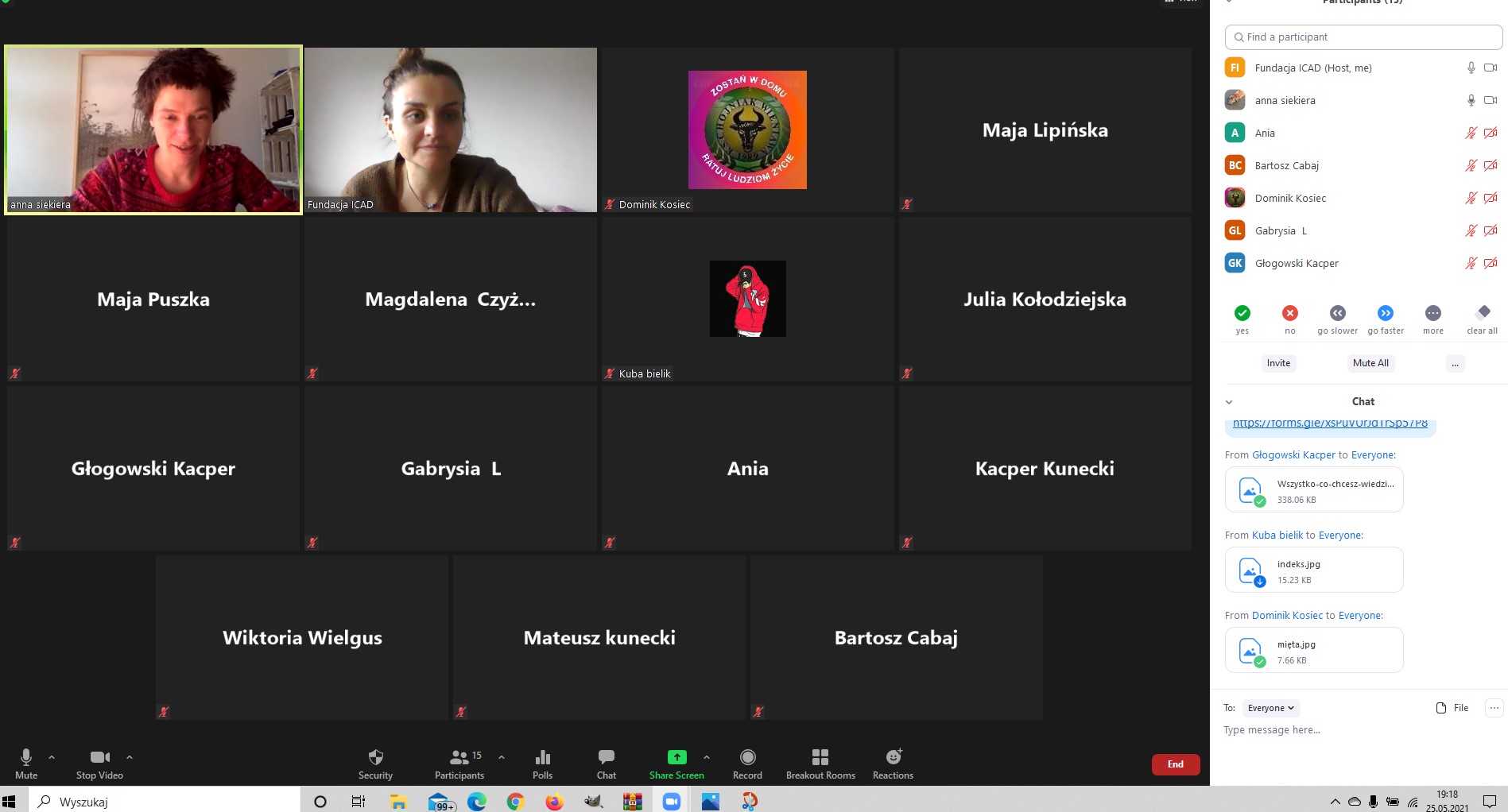Click the Mute All button
This screenshot has height=812, width=1508.
[1370, 363]
